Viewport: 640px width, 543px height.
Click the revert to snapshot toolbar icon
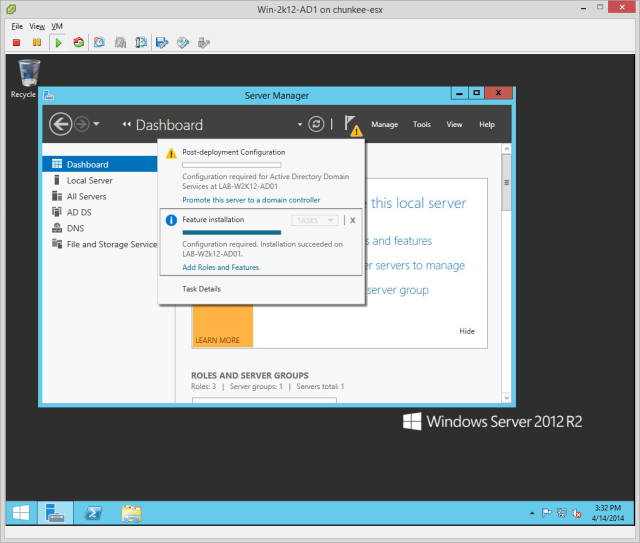pos(120,42)
